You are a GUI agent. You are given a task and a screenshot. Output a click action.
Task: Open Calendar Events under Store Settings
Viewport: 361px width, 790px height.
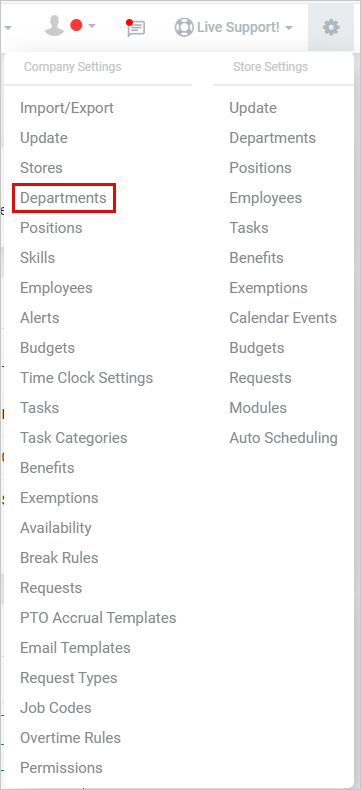tap(283, 318)
